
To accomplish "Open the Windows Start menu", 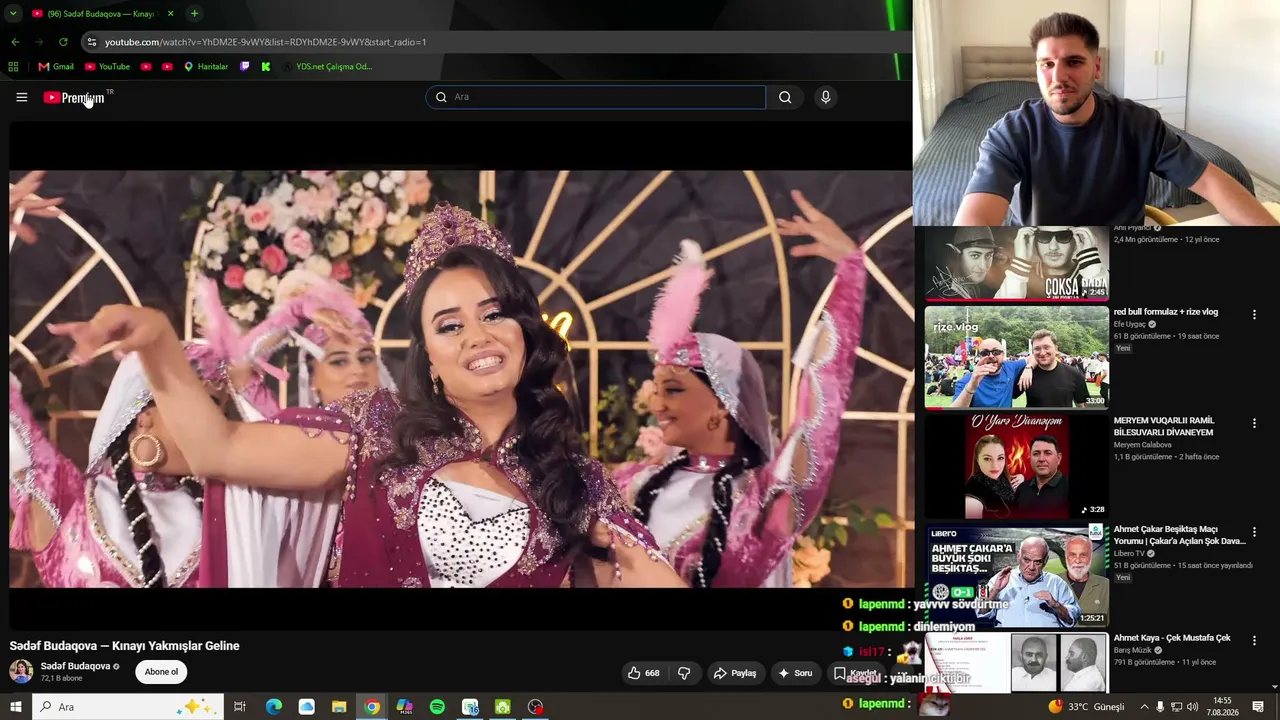I will point(15,707).
